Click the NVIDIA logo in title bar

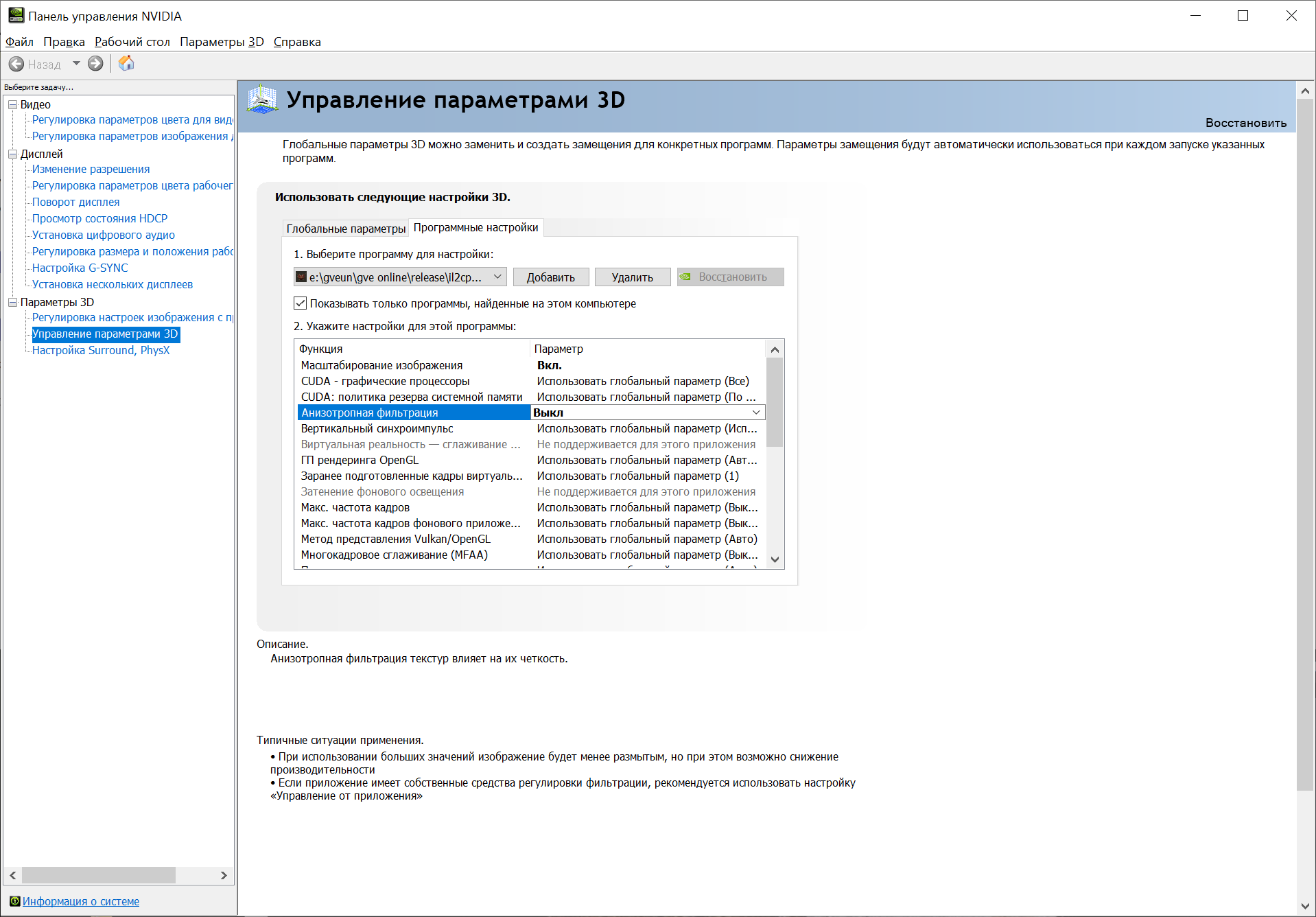15,15
